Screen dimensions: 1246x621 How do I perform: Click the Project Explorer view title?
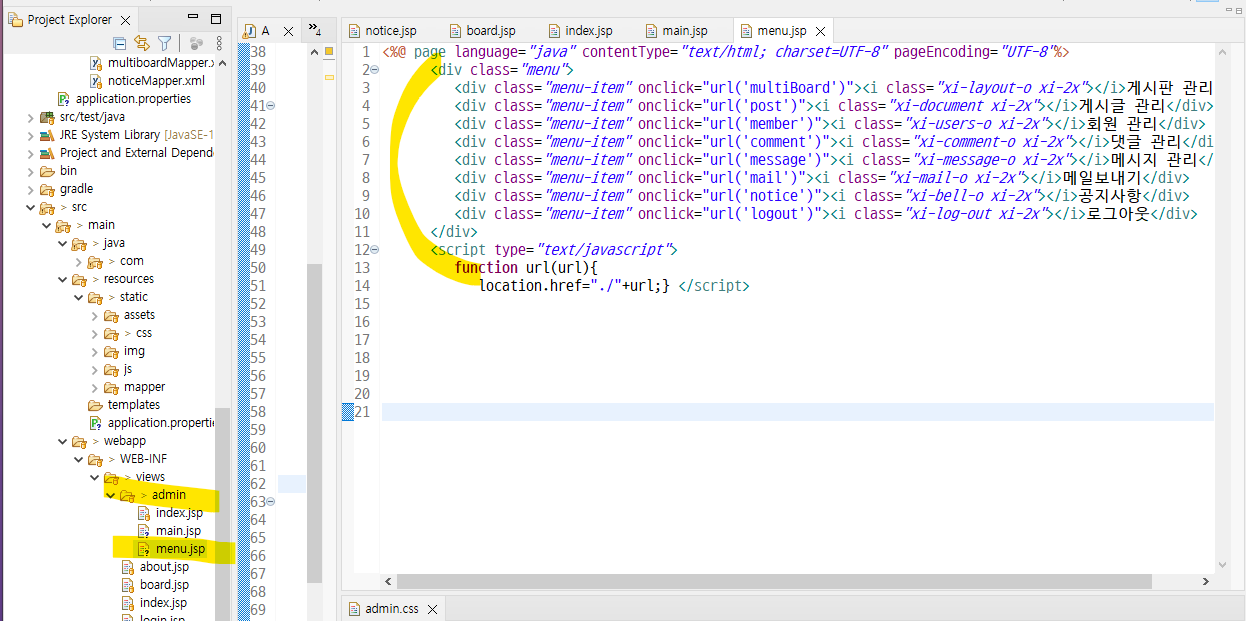[69, 20]
